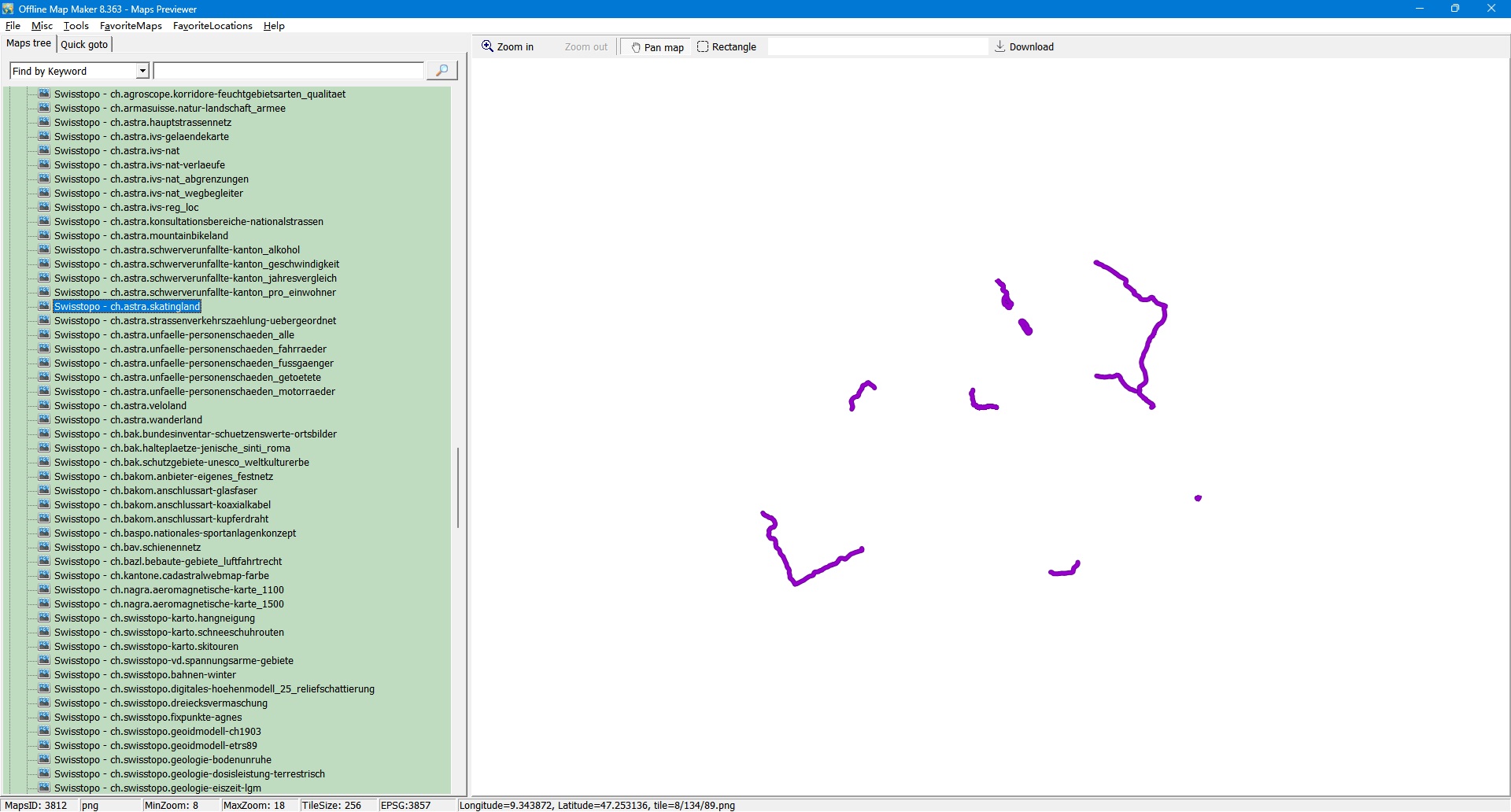
Task: Click the keyword search text field
Action: (288, 71)
